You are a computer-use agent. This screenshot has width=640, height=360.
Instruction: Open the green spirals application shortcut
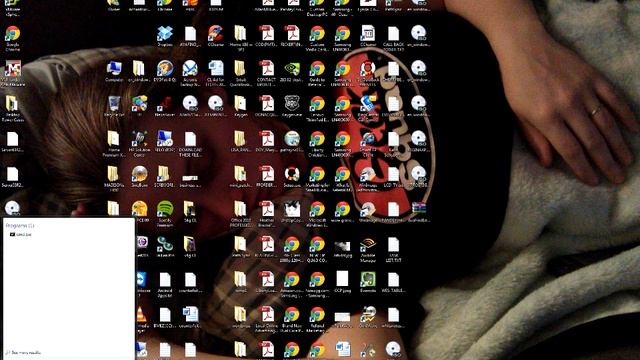click(165, 247)
